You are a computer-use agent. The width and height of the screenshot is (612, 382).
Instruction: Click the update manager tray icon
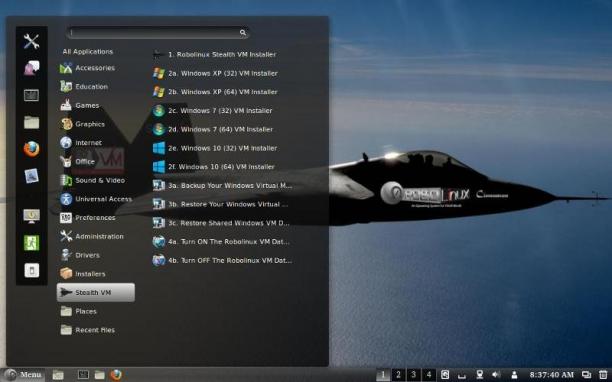point(445,375)
